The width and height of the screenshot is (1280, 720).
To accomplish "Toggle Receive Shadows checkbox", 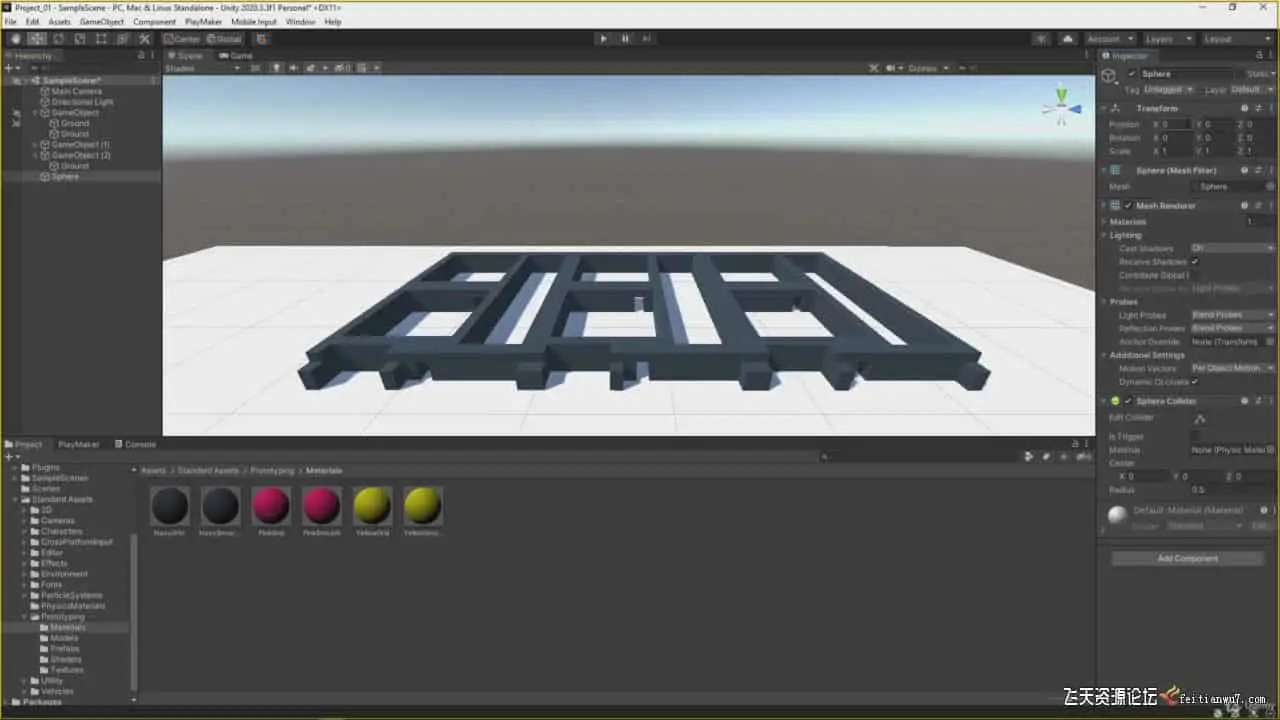I will [x=1194, y=262].
